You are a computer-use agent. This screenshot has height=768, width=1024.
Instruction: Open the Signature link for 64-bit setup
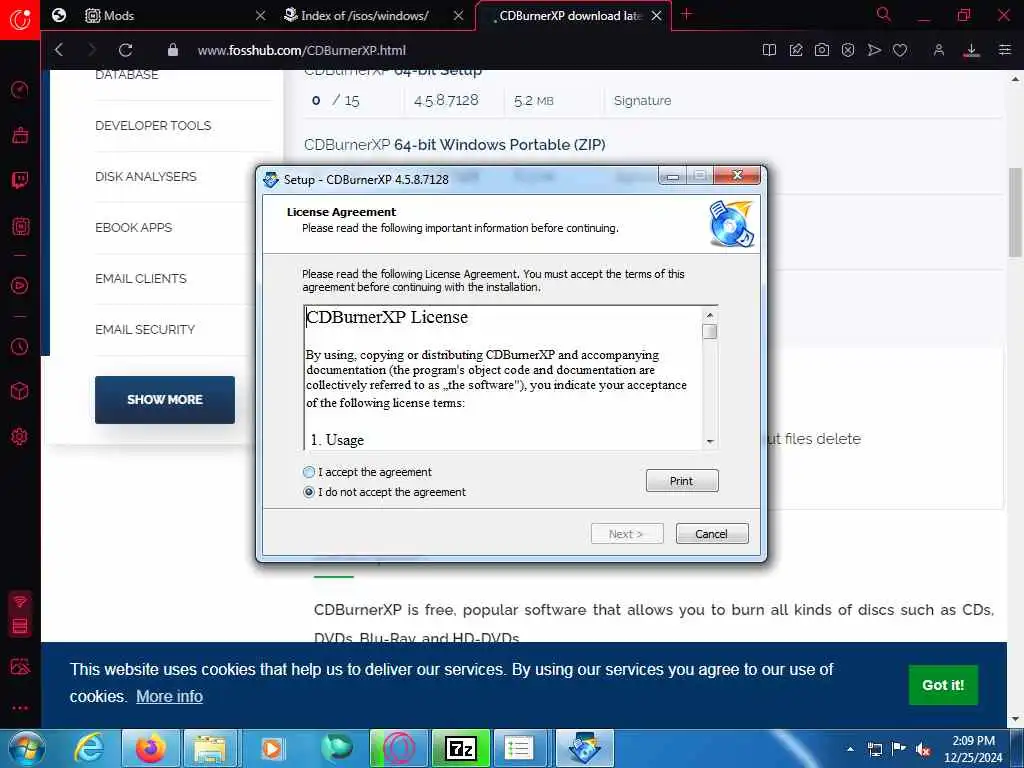[643, 101]
